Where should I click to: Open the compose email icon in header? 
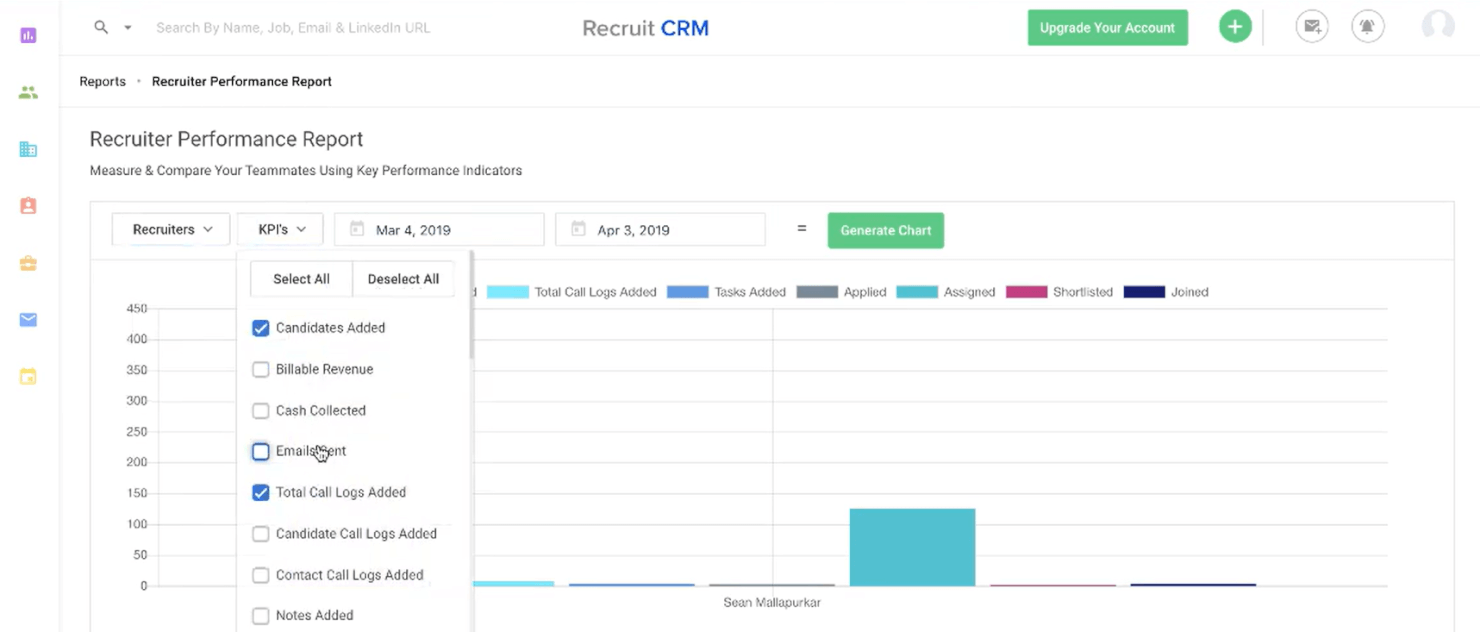(1312, 27)
